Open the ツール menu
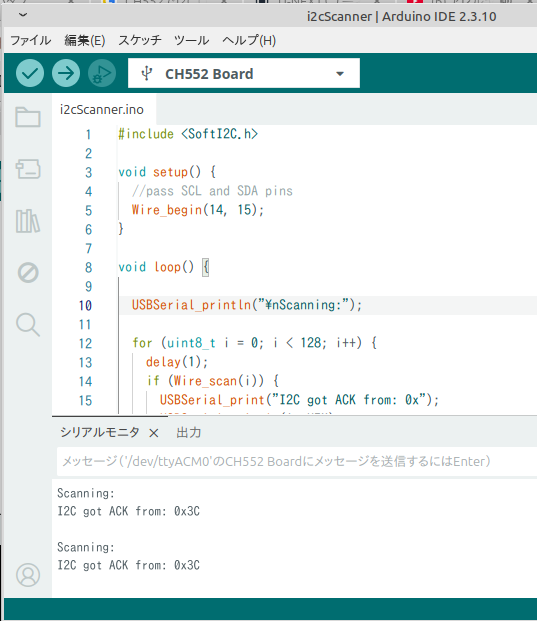Screen dimensions: 537x621 pos(191,40)
